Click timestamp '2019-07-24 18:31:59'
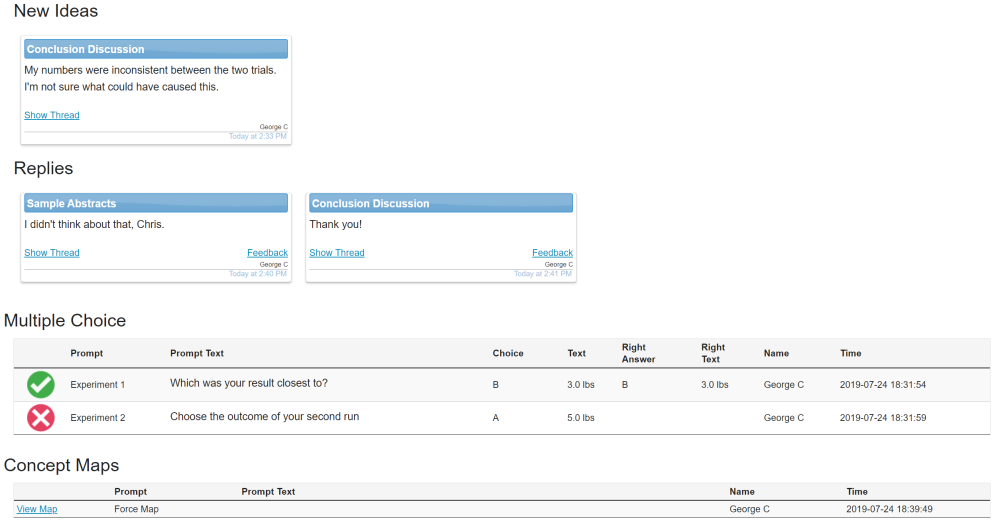Viewport: 1000px width, 527px height. (883, 418)
